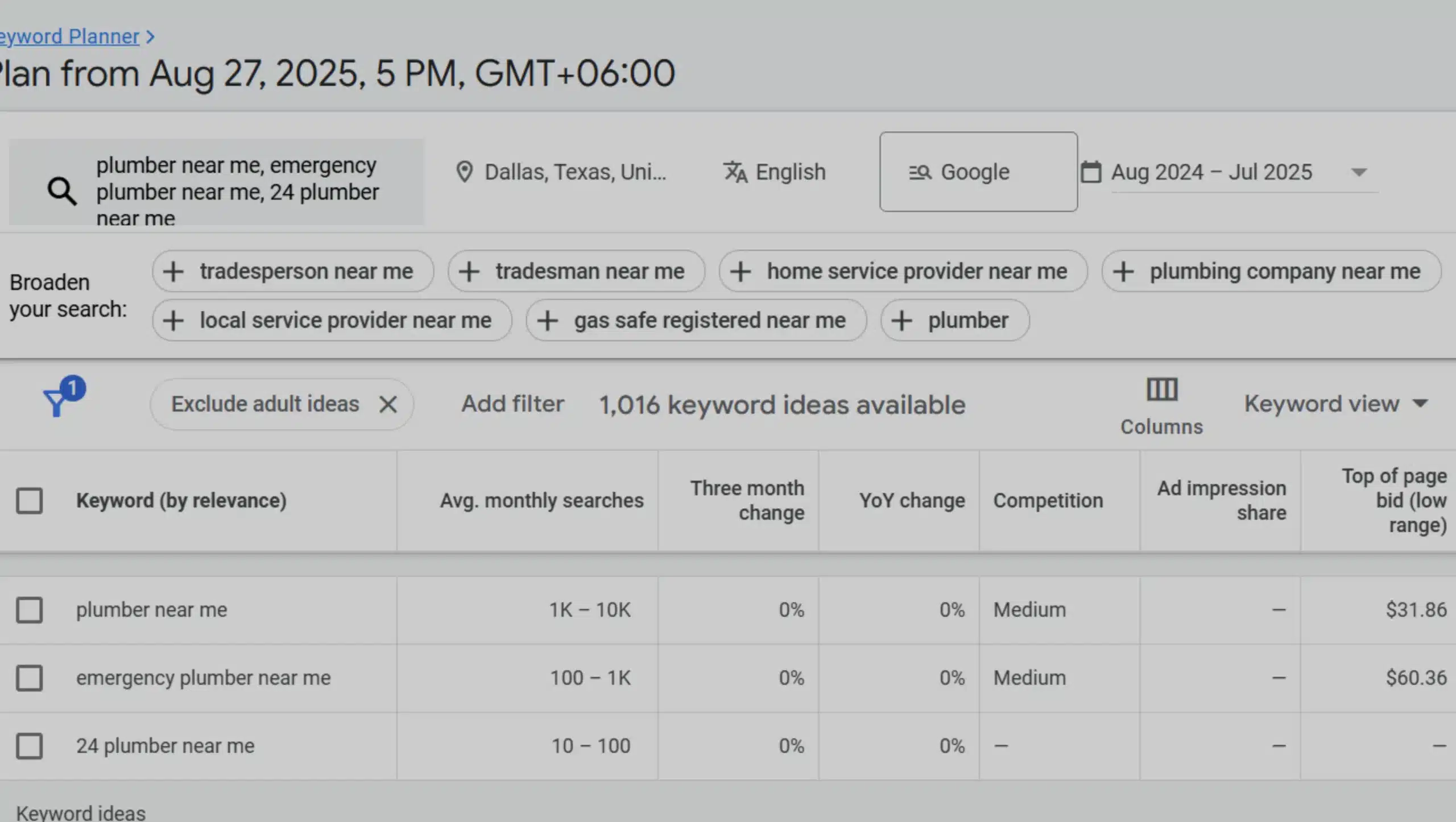
Task: Click the Google search network icon
Action: point(920,172)
